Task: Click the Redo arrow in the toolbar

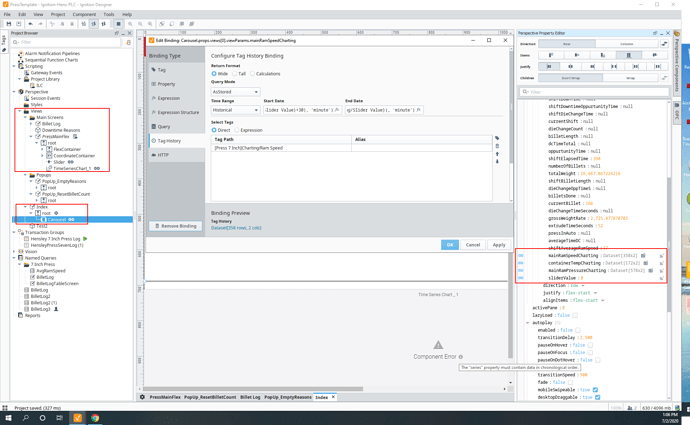Action: coord(40,24)
